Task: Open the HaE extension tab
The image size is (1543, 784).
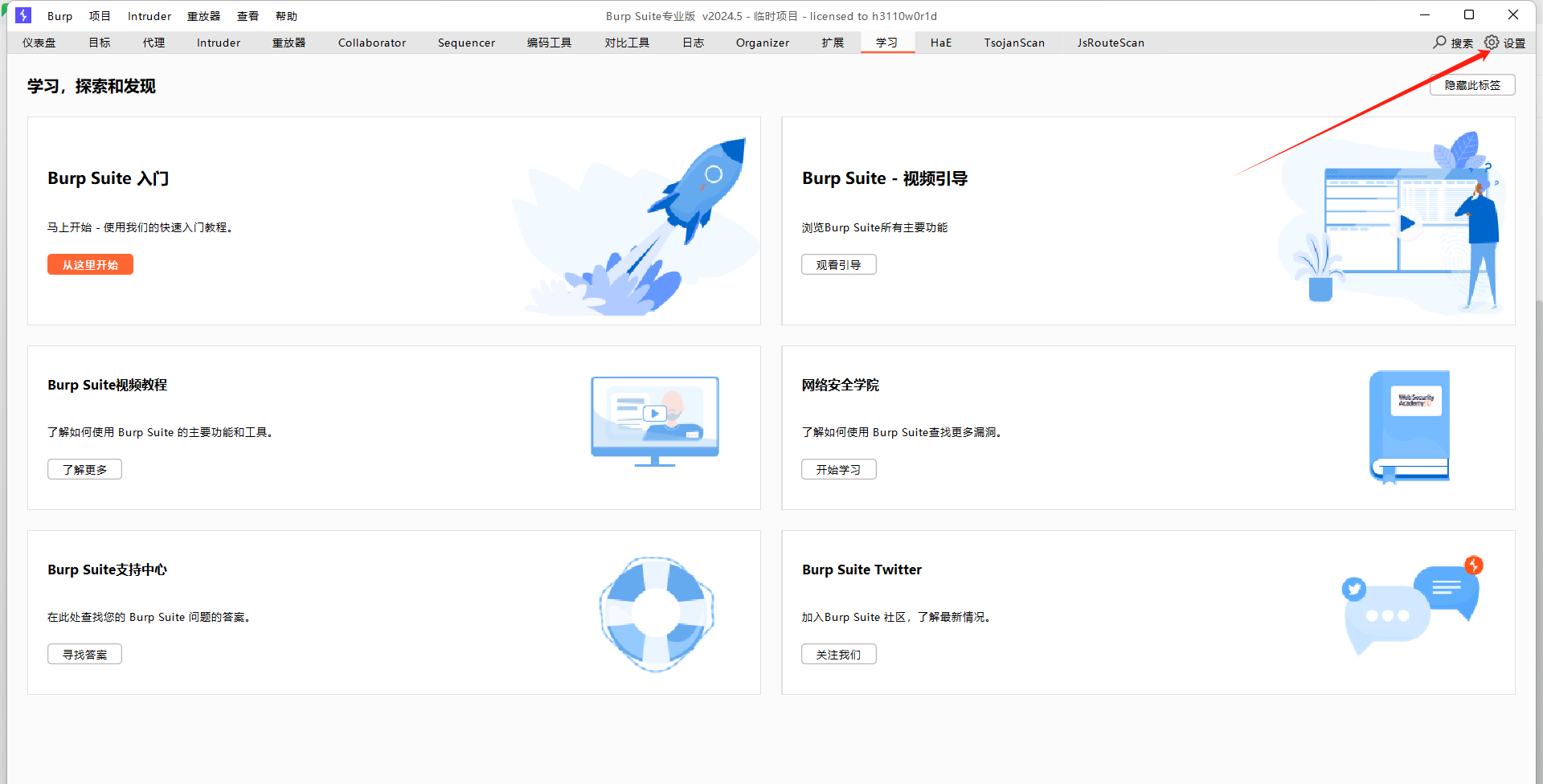Action: [x=940, y=43]
